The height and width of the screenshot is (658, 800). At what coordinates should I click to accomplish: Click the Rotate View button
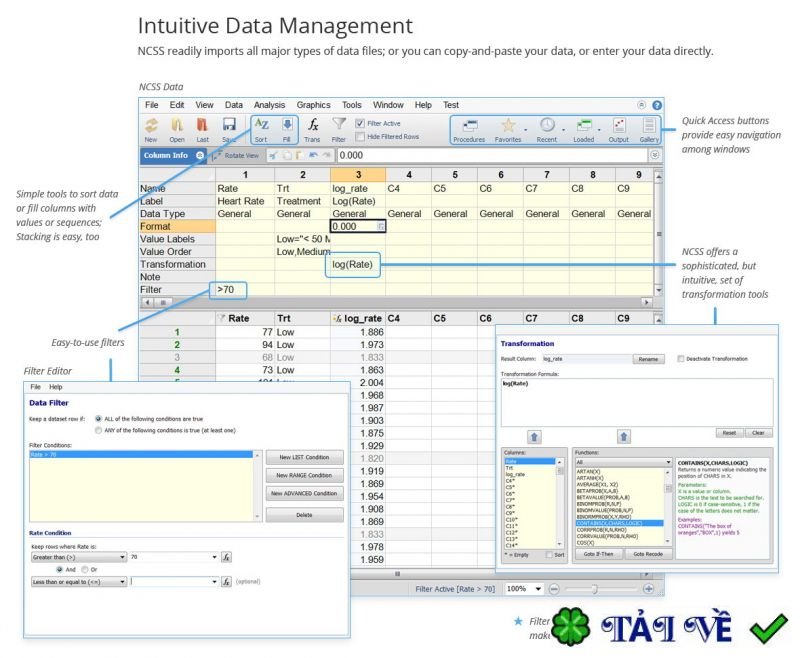pyautogui.click(x=236, y=156)
